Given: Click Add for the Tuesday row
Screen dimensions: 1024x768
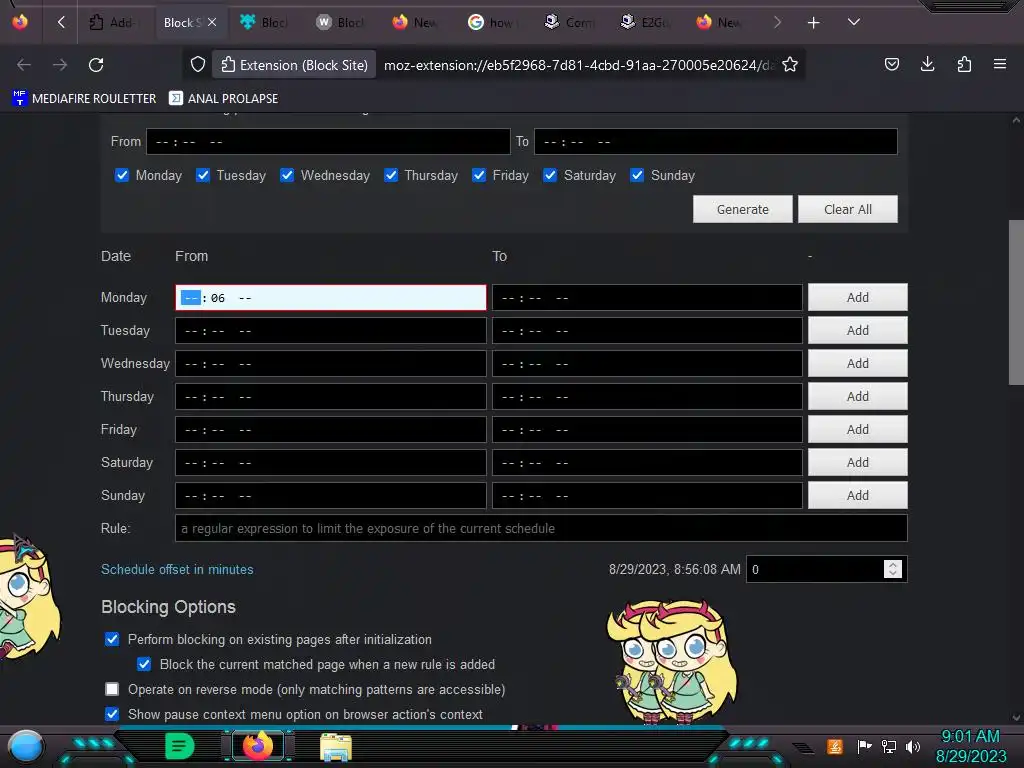Looking at the screenshot, I should tap(857, 330).
